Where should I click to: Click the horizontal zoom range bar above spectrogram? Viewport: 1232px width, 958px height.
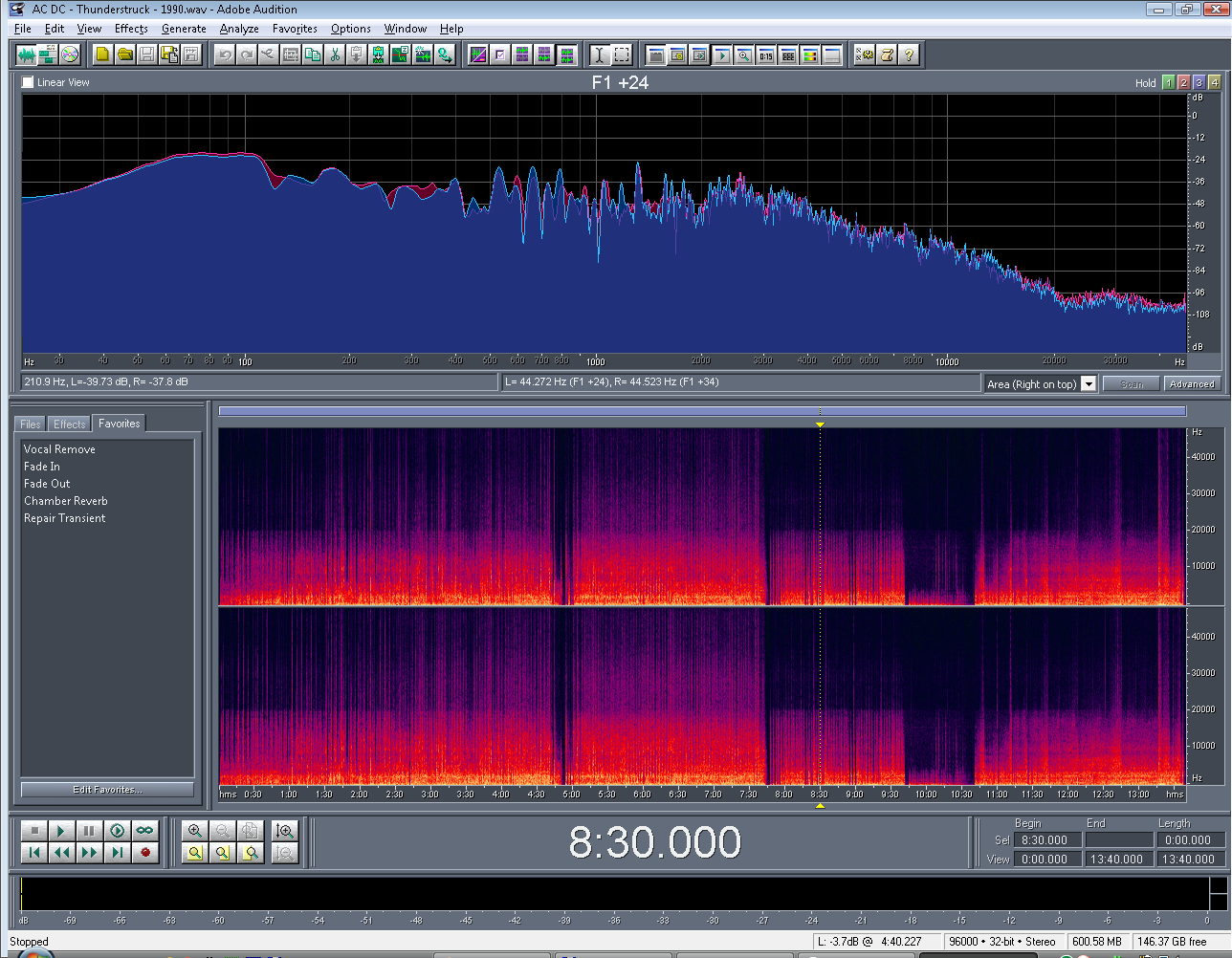coord(702,411)
